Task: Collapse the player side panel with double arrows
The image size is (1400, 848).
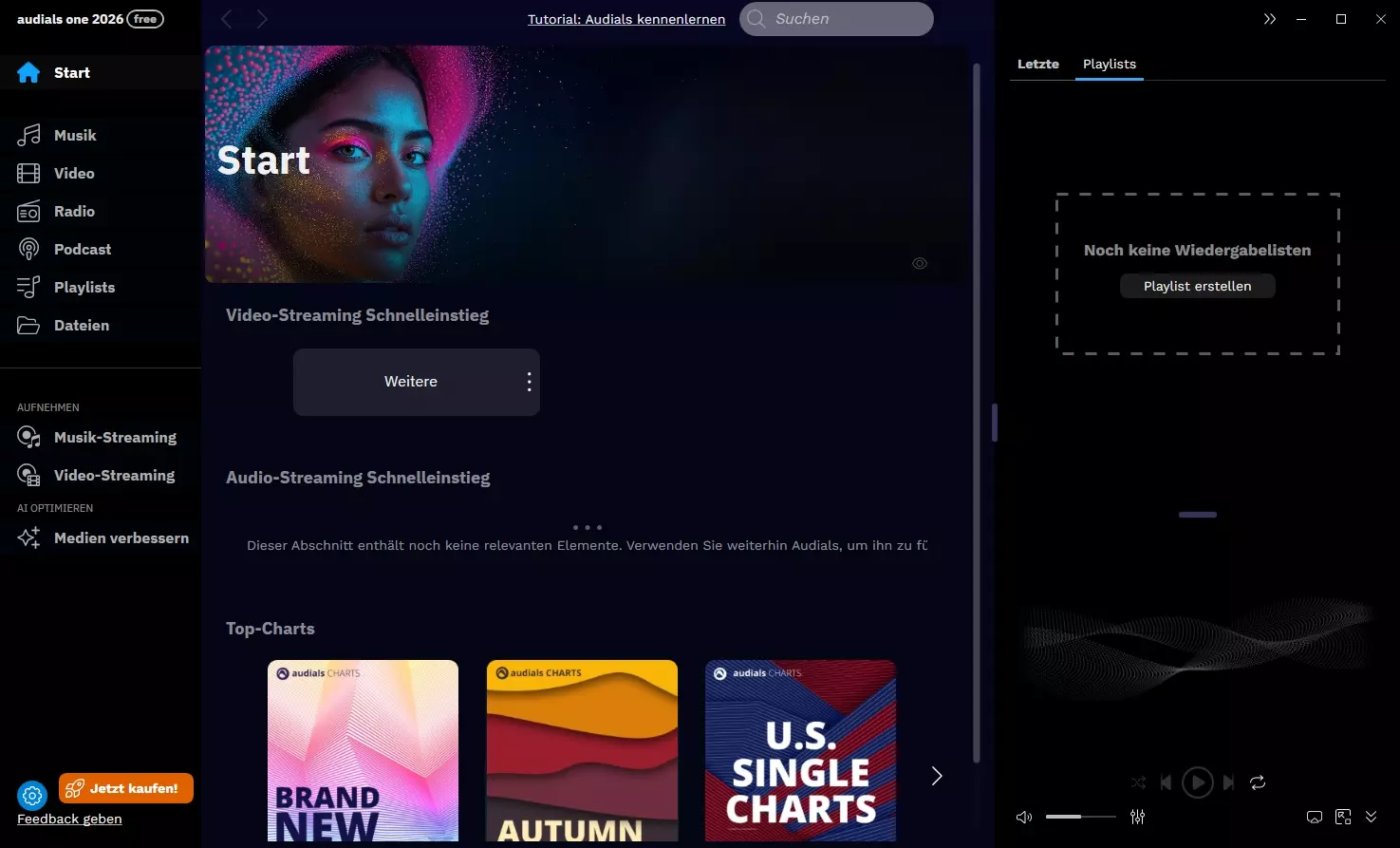Action: pyautogui.click(x=1270, y=19)
